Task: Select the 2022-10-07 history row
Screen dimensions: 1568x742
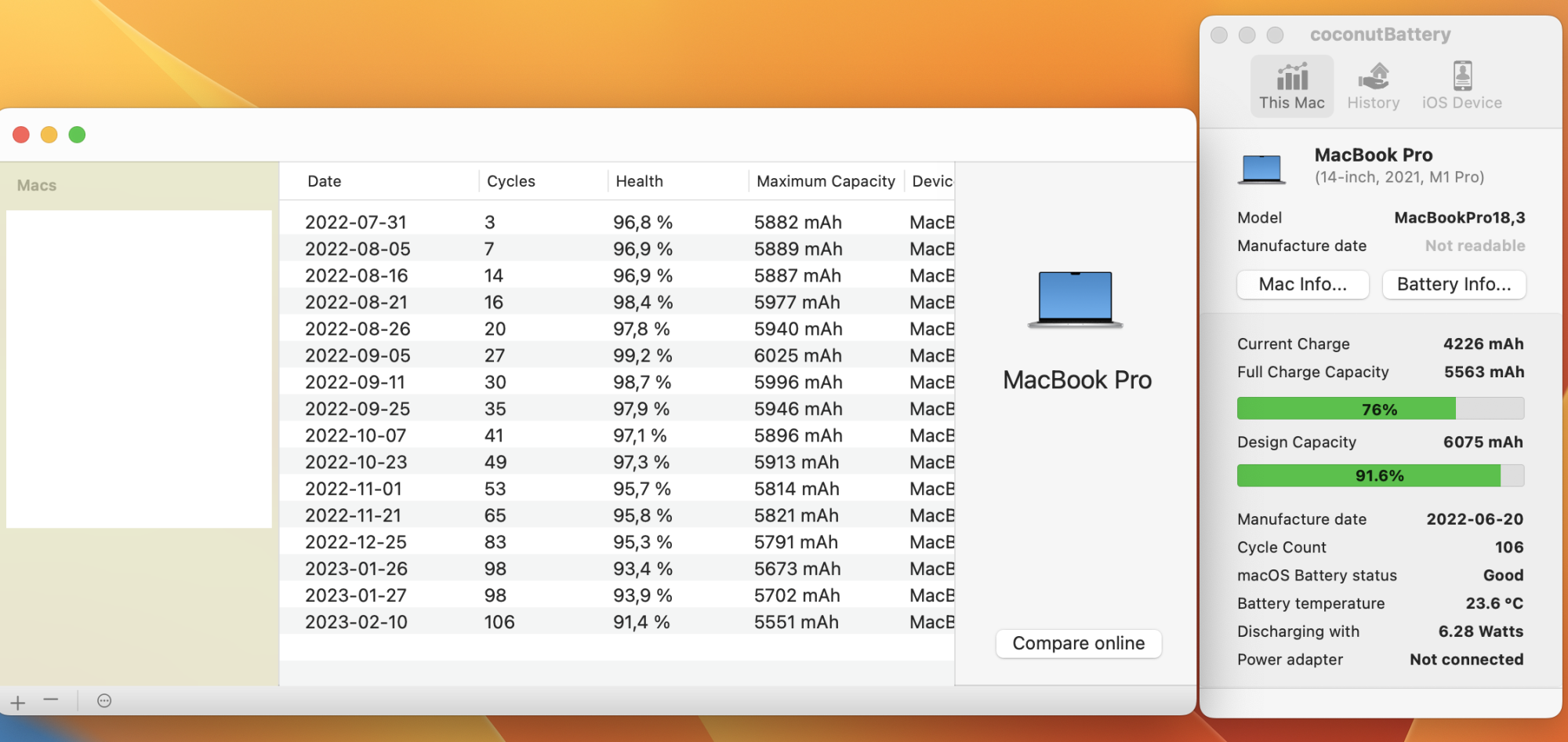Action: 617,435
